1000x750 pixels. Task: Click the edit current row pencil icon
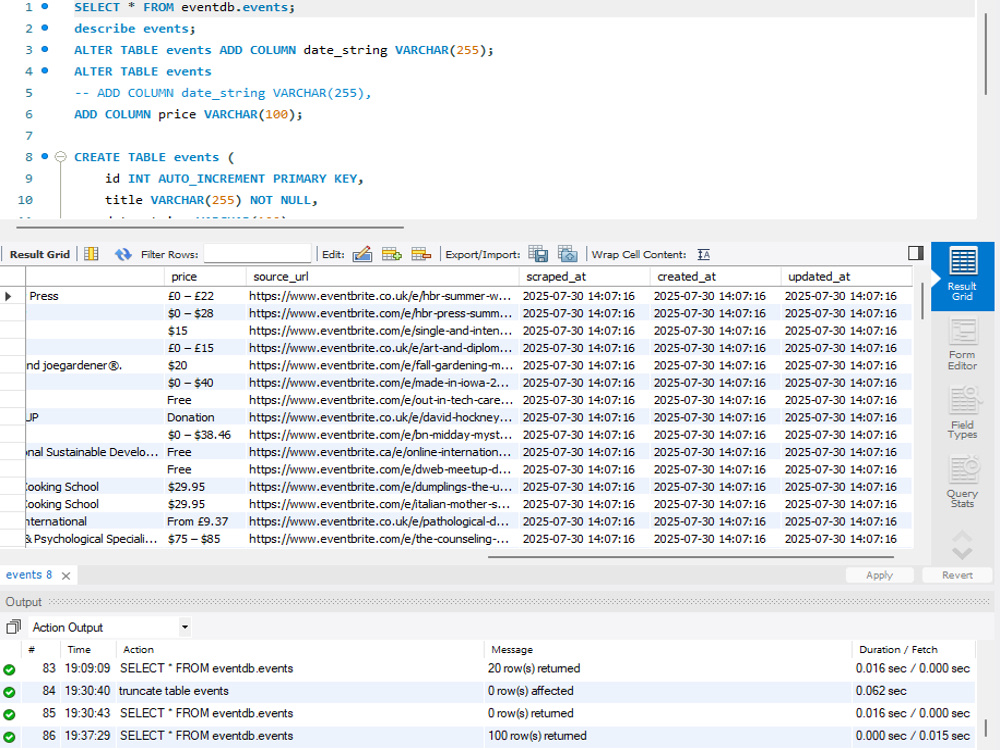click(362, 254)
